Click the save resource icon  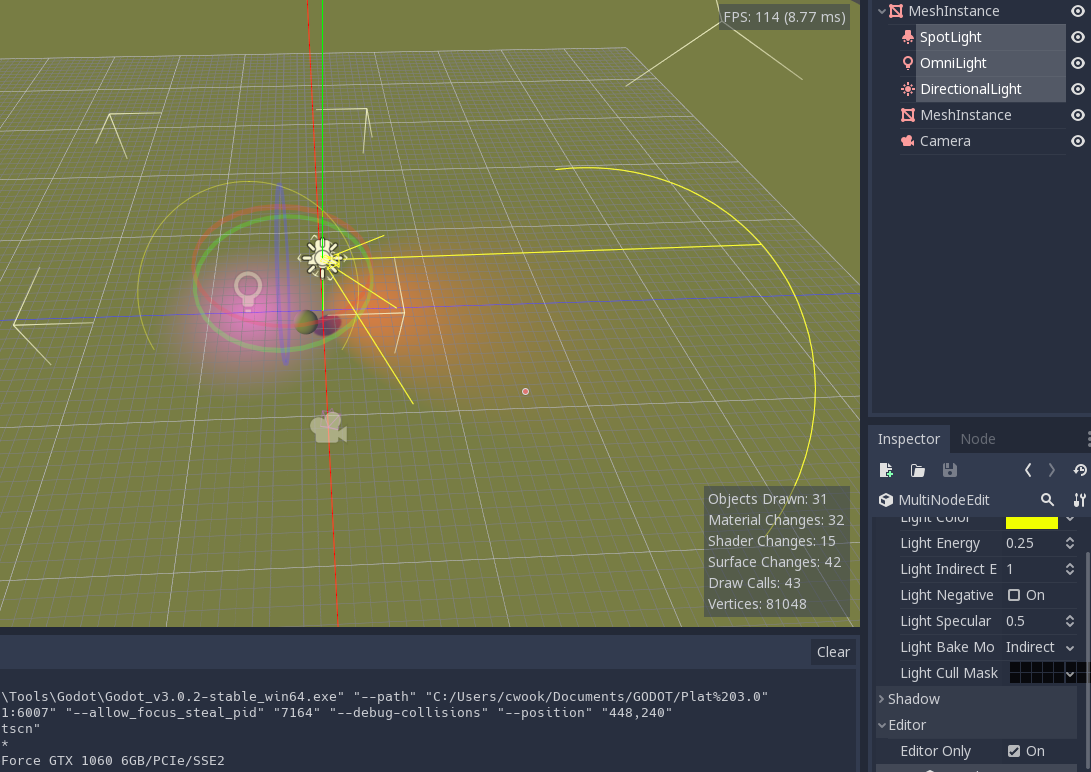click(950, 469)
